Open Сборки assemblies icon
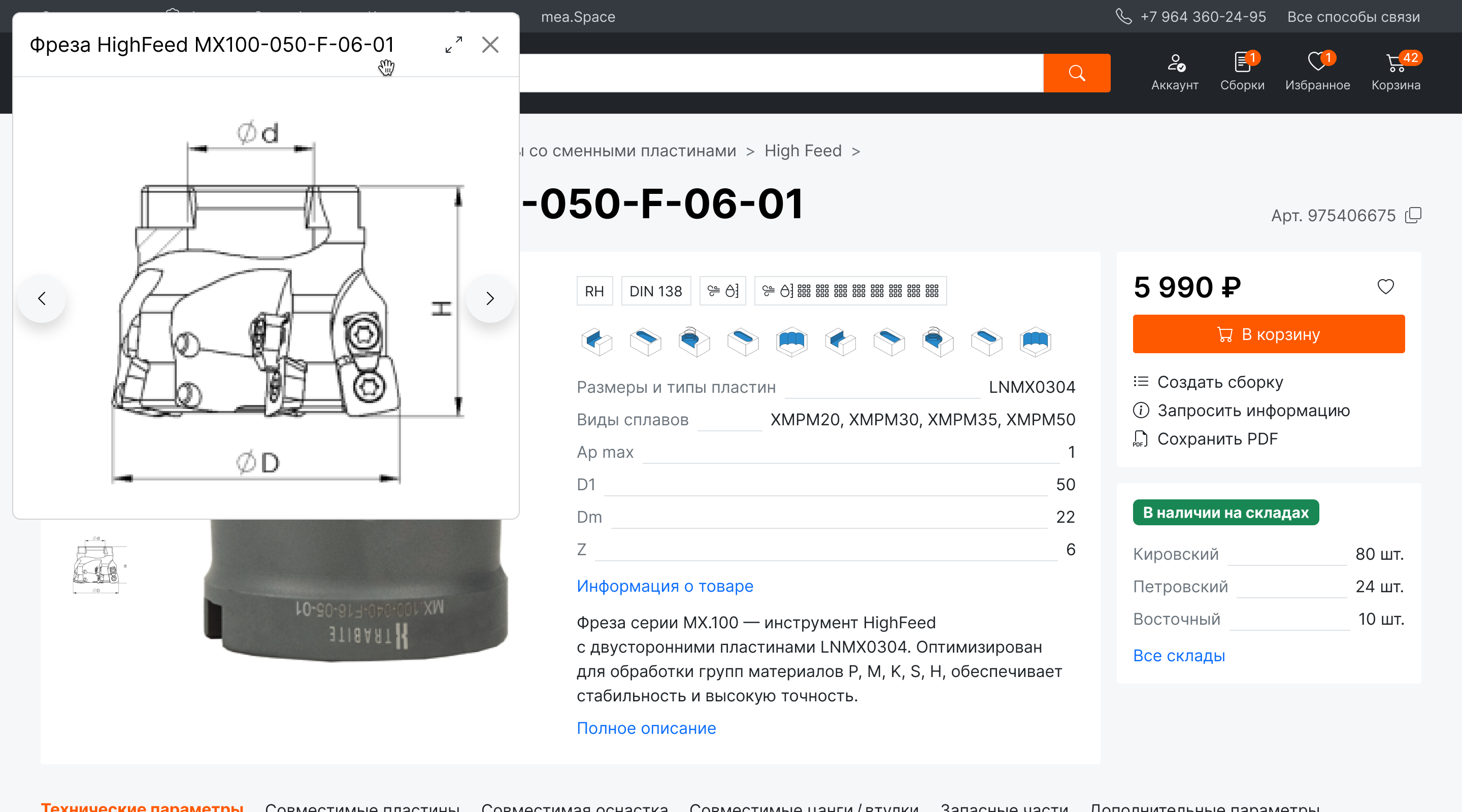This screenshot has height=812, width=1462. point(1242,72)
